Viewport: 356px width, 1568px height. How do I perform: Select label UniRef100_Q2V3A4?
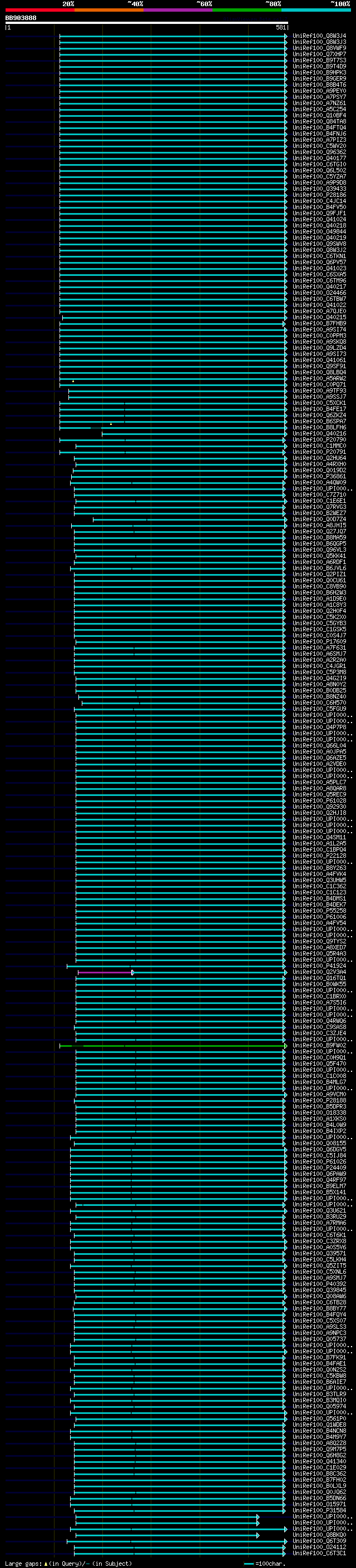point(319,972)
